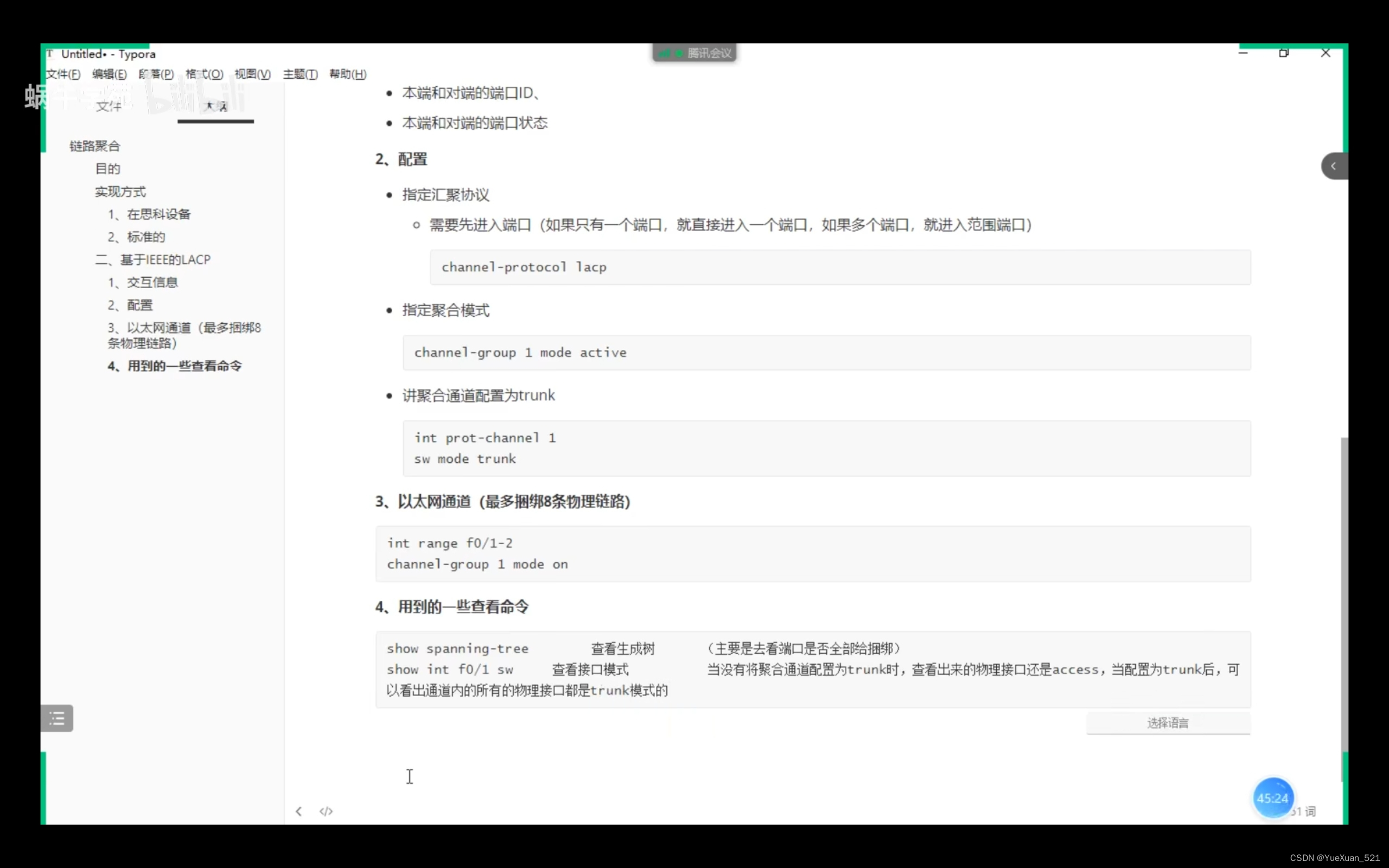The width and height of the screenshot is (1389, 868).
Task: Click bullet 本端和对端的端口ID
Action: pyautogui.click(x=470, y=93)
